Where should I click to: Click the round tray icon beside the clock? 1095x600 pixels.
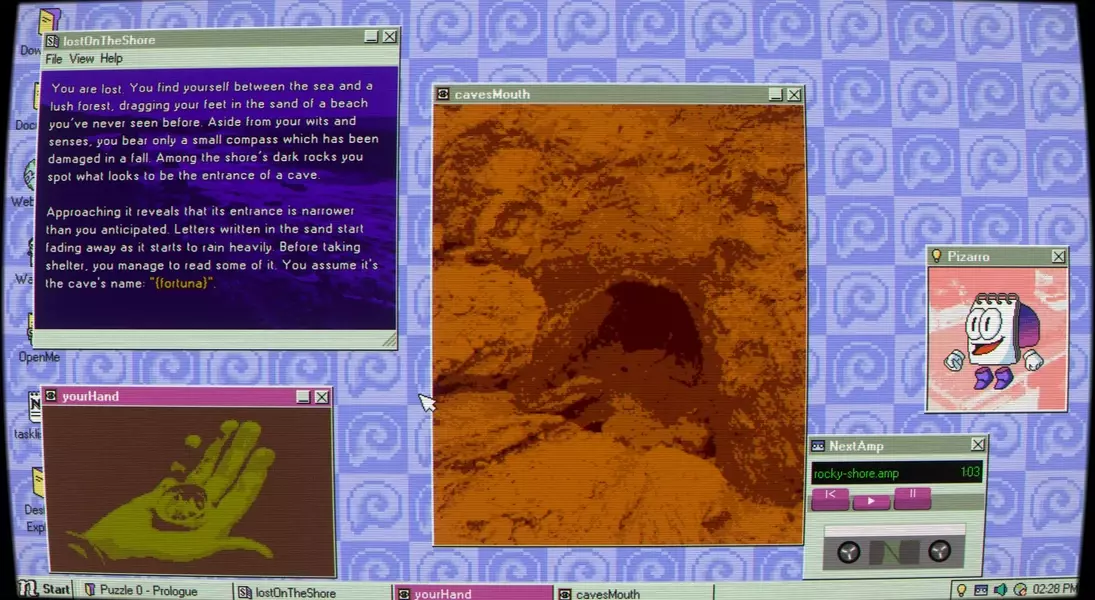pyautogui.click(x=1020, y=590)
